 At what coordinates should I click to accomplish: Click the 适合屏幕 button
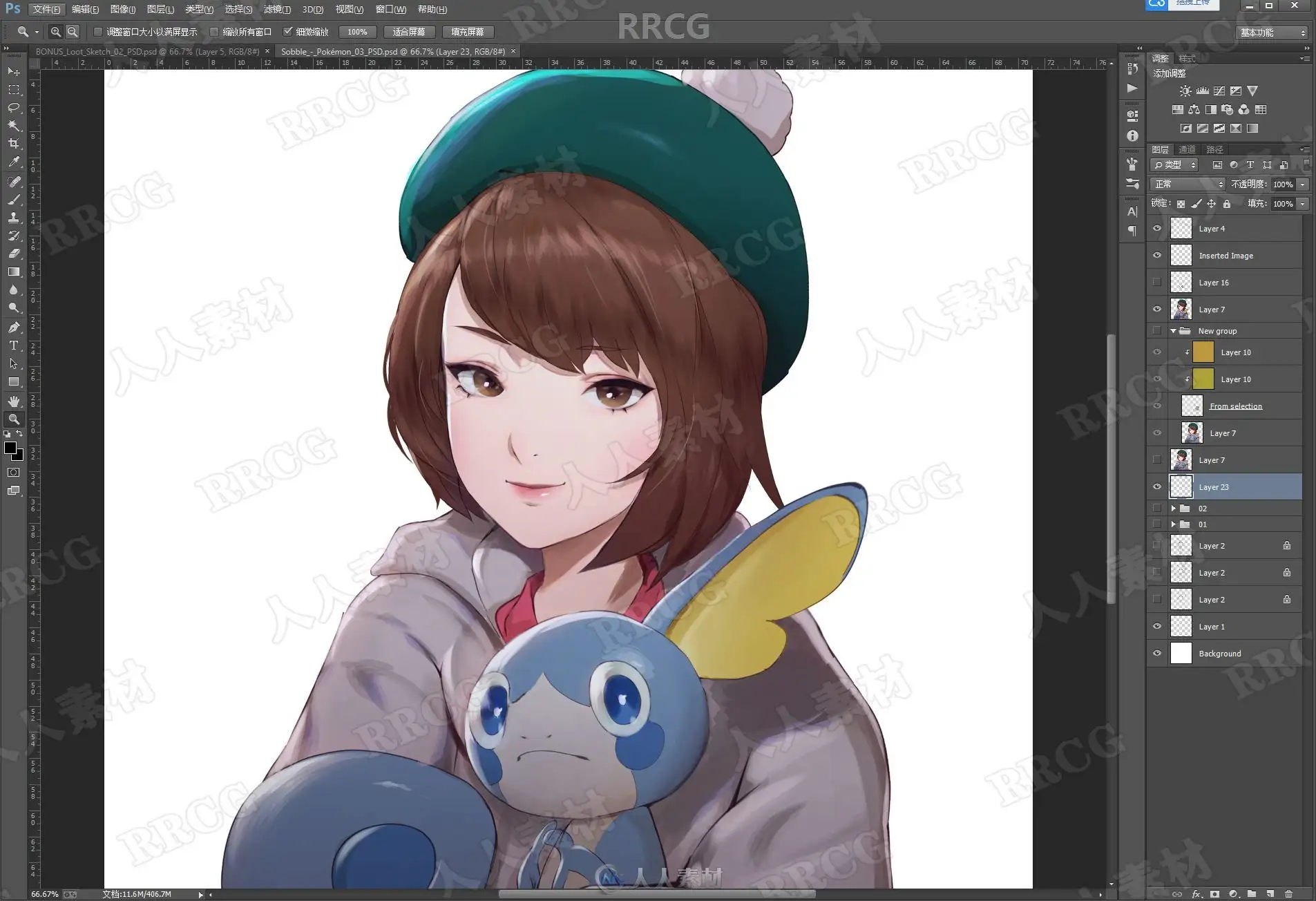(x=409, y=32)
